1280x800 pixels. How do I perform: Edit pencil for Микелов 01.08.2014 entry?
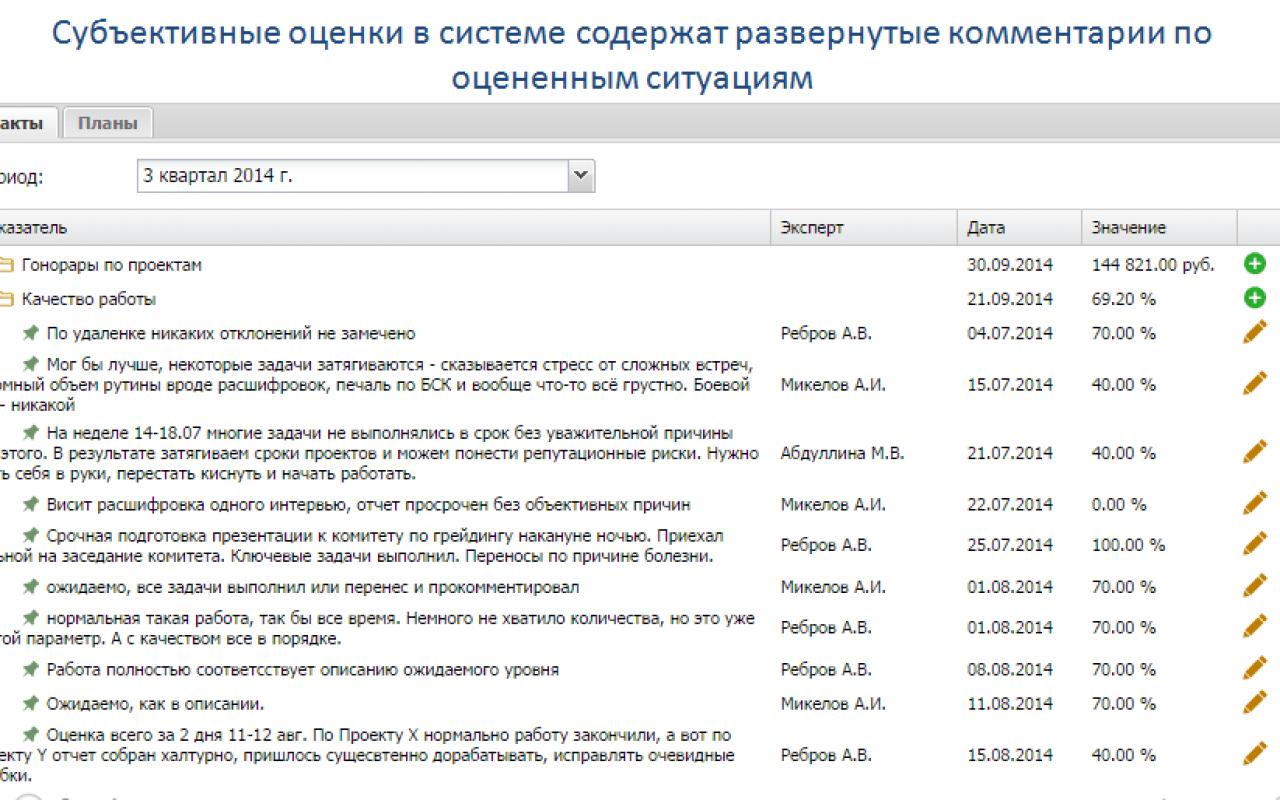1254,586
